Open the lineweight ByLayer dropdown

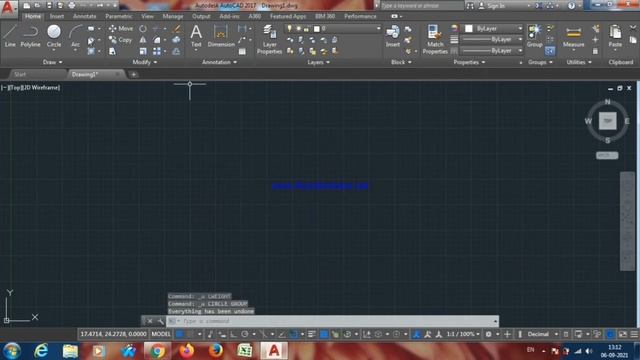pyautogui.click(x=492, y=40)
